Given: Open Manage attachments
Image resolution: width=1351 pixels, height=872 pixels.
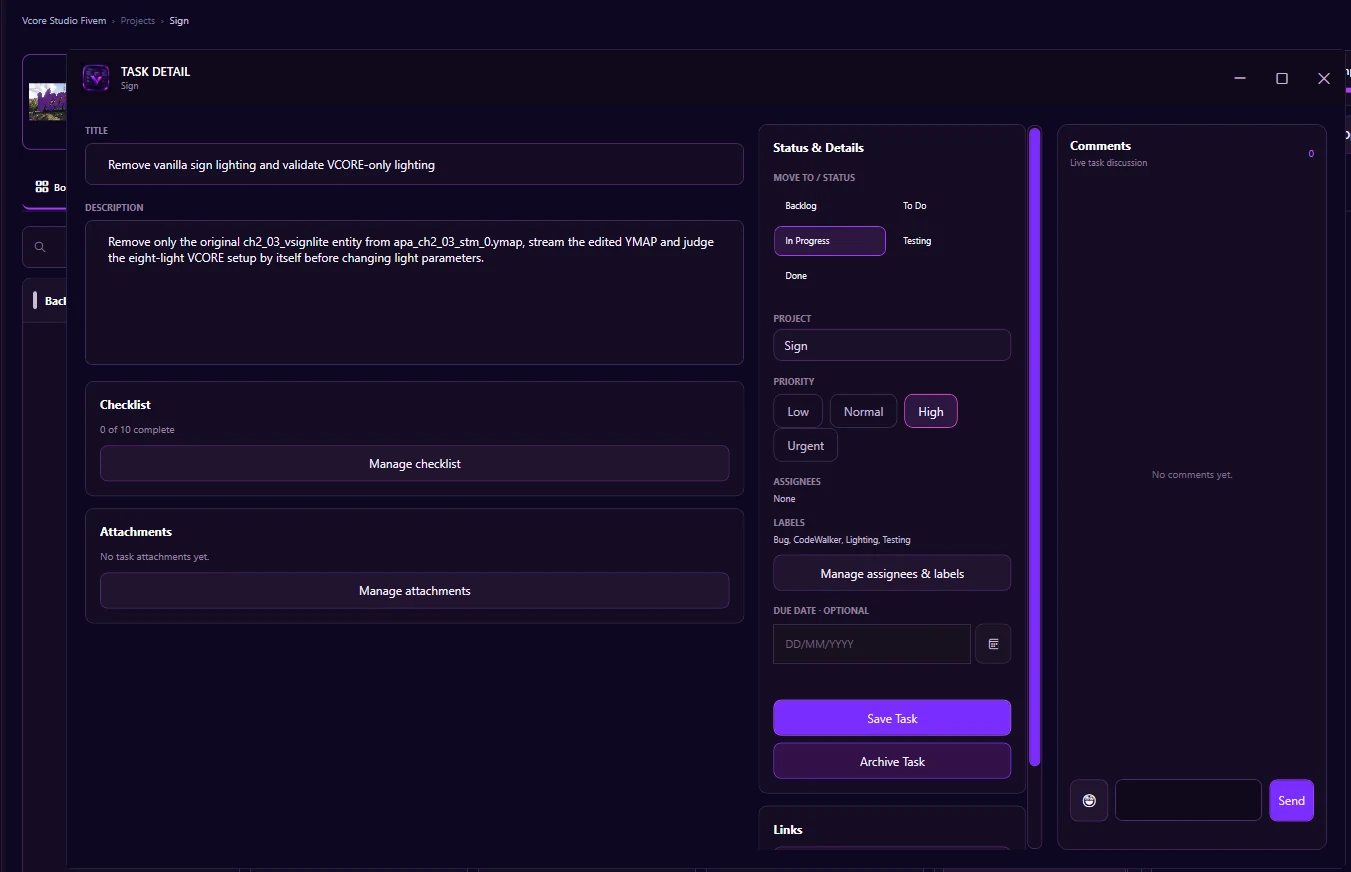Looking at the screenshot, I should (415, 591).
